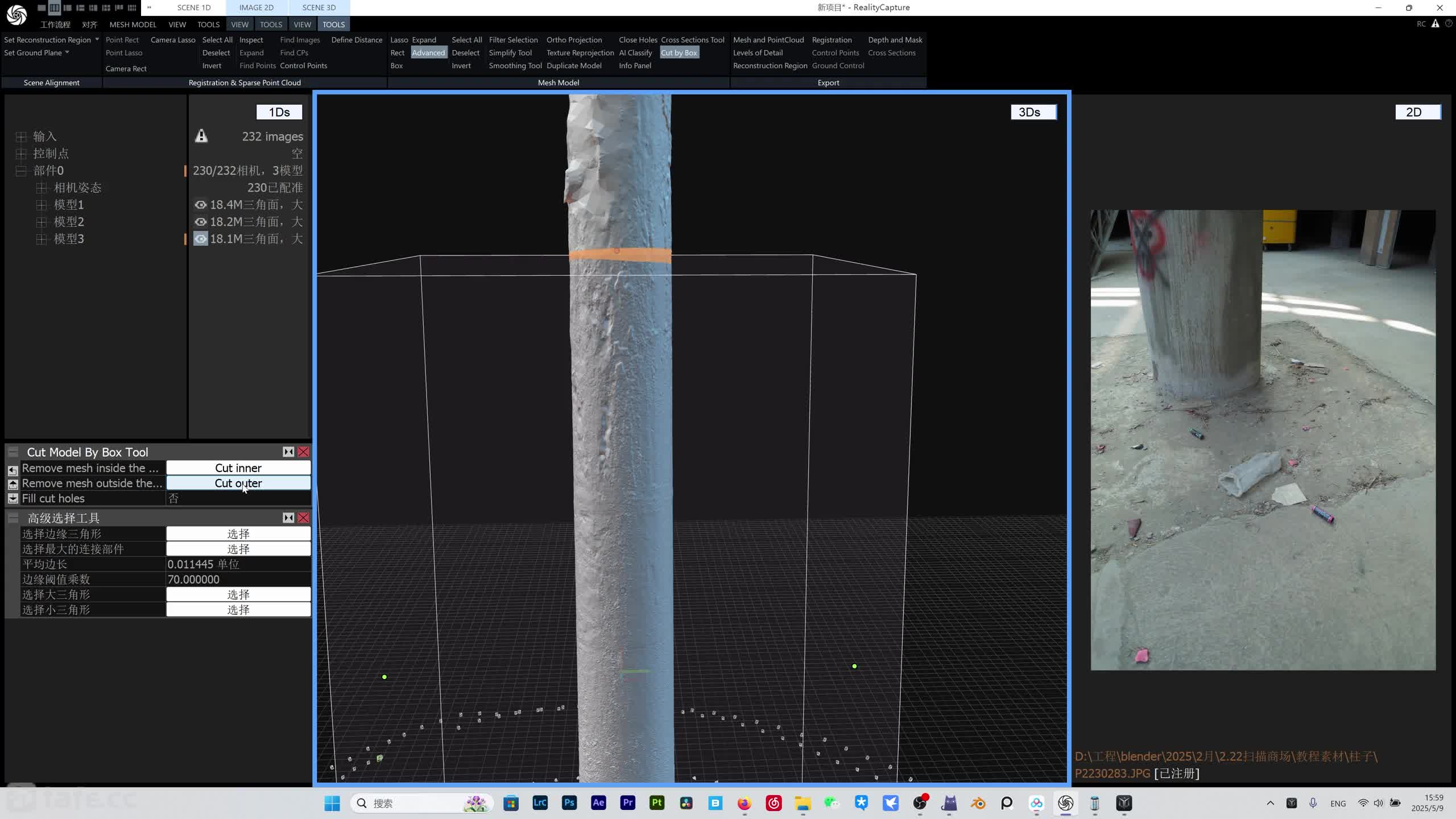
Task: Choose the last grid layout icon
Action: 132,8
